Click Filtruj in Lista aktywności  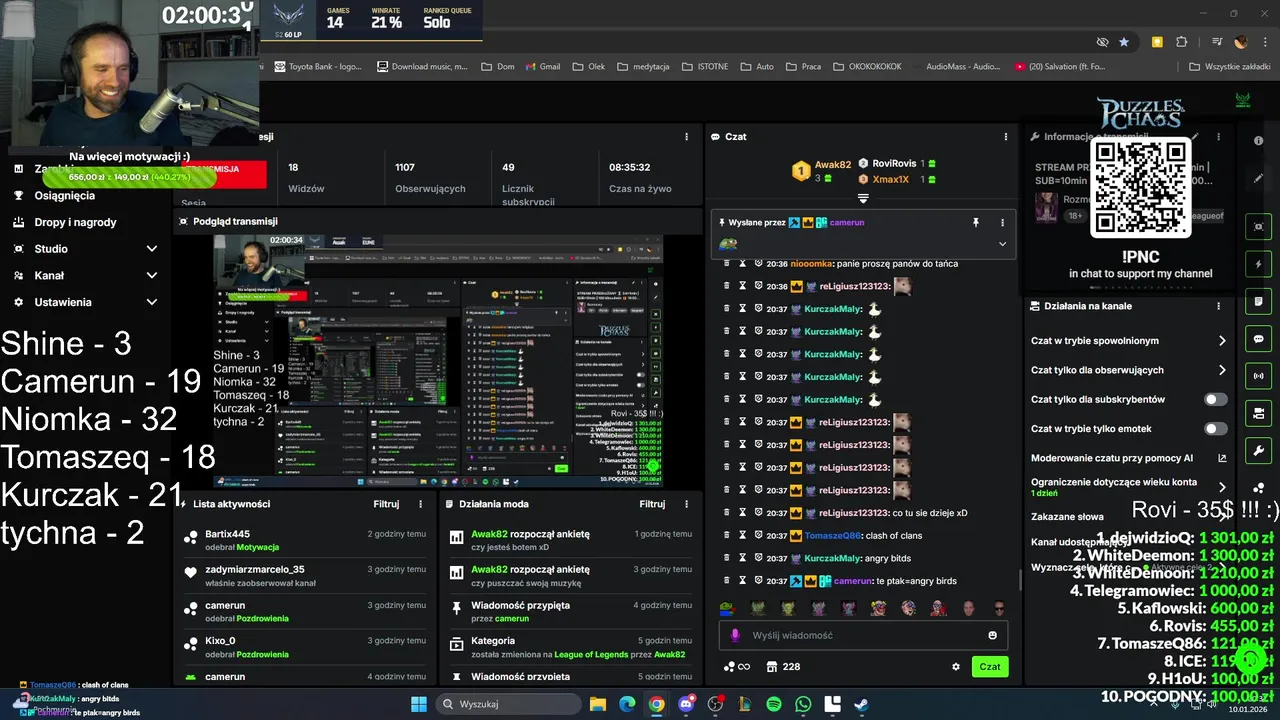[386, 504]
